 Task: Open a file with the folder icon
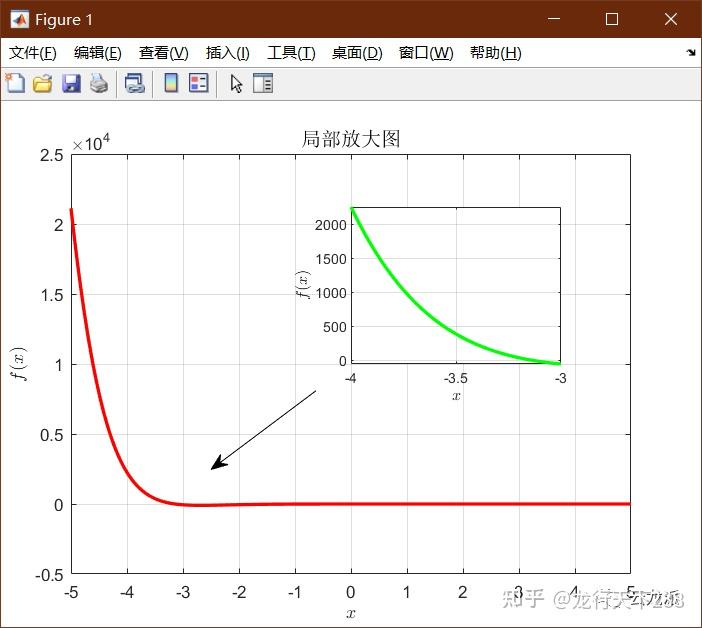(43, 84)
